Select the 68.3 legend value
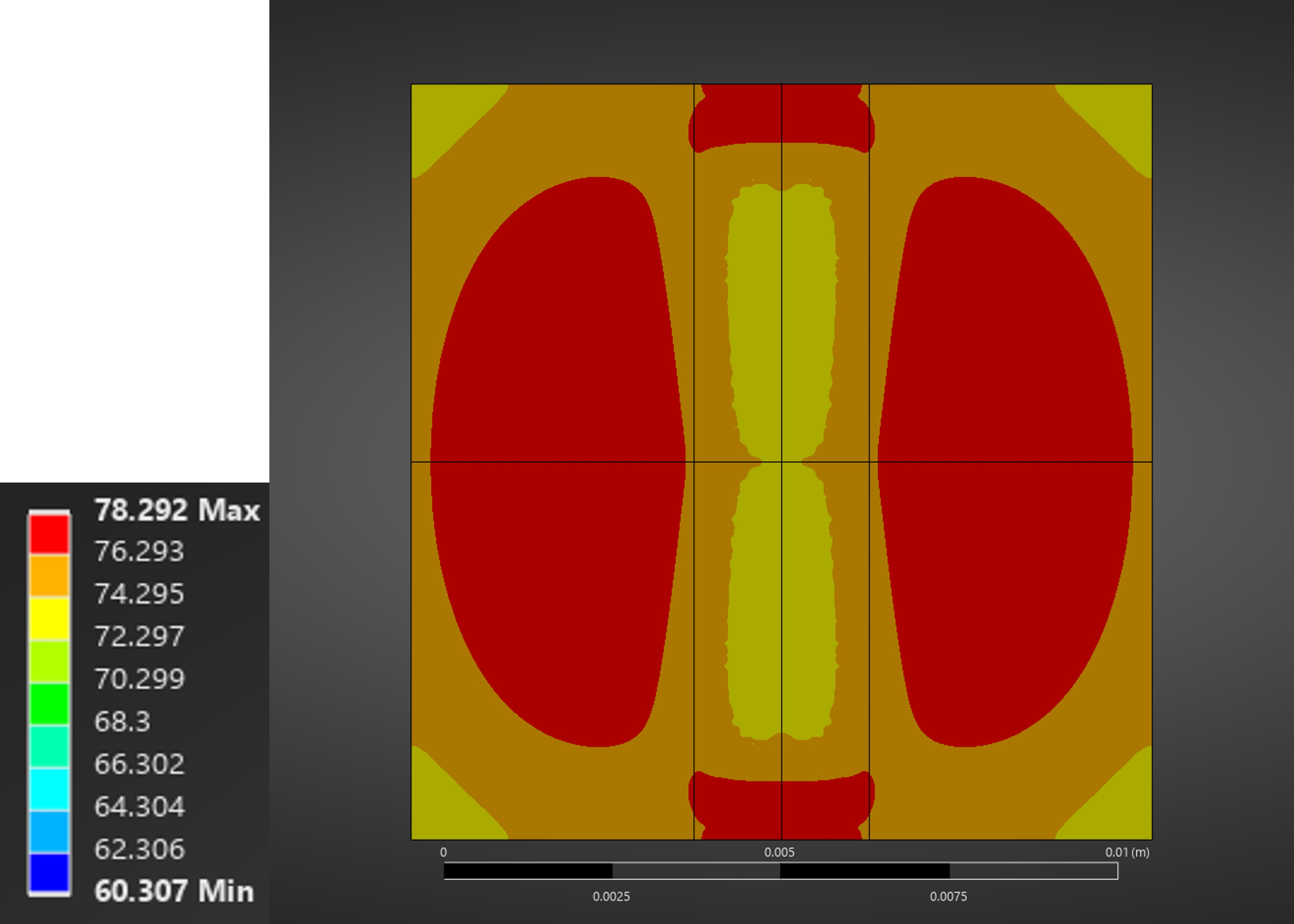Screen dimensions: 1294x924 tap(122, 722)
